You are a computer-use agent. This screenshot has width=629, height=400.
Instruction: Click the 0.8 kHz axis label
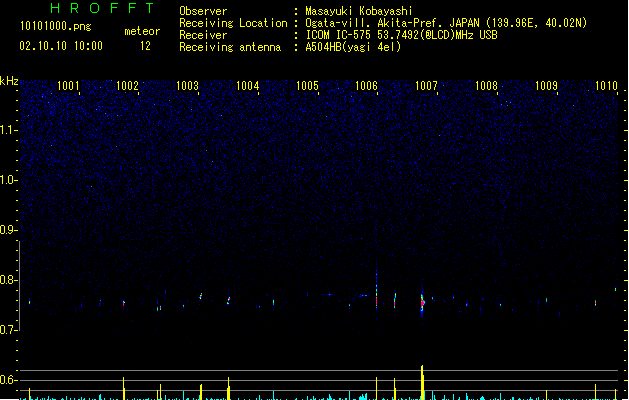click(8, 280)
